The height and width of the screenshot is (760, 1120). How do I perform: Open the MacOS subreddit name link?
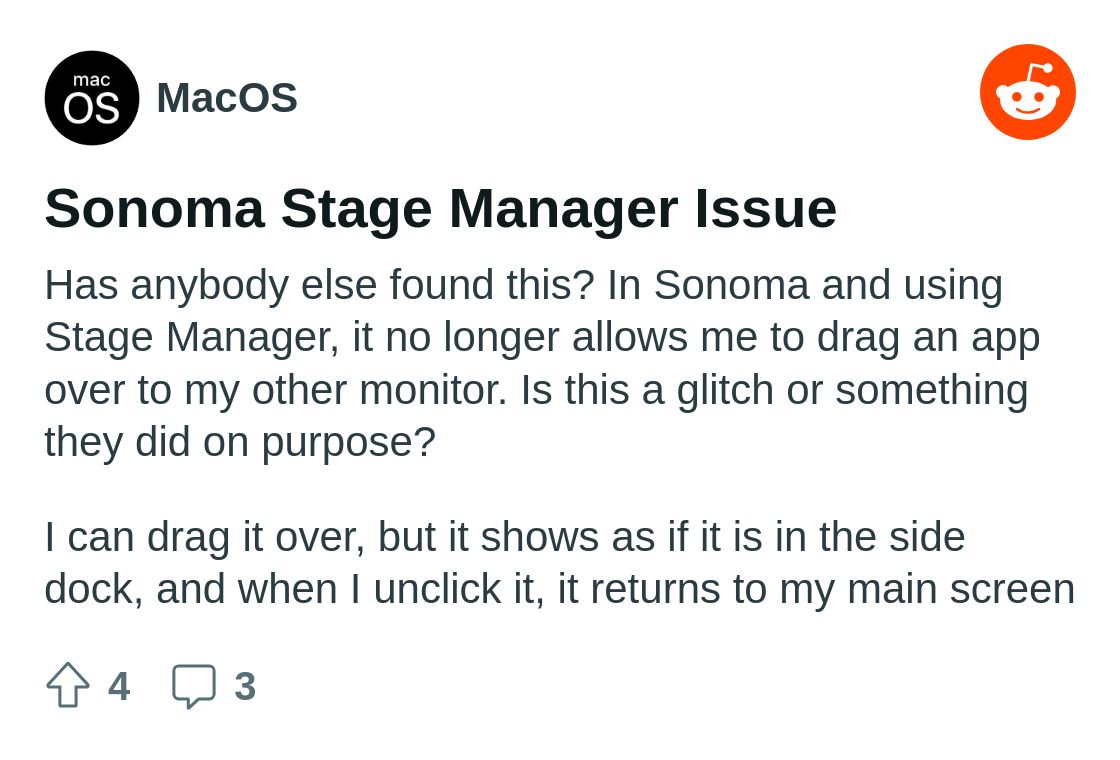pos(226,98)
